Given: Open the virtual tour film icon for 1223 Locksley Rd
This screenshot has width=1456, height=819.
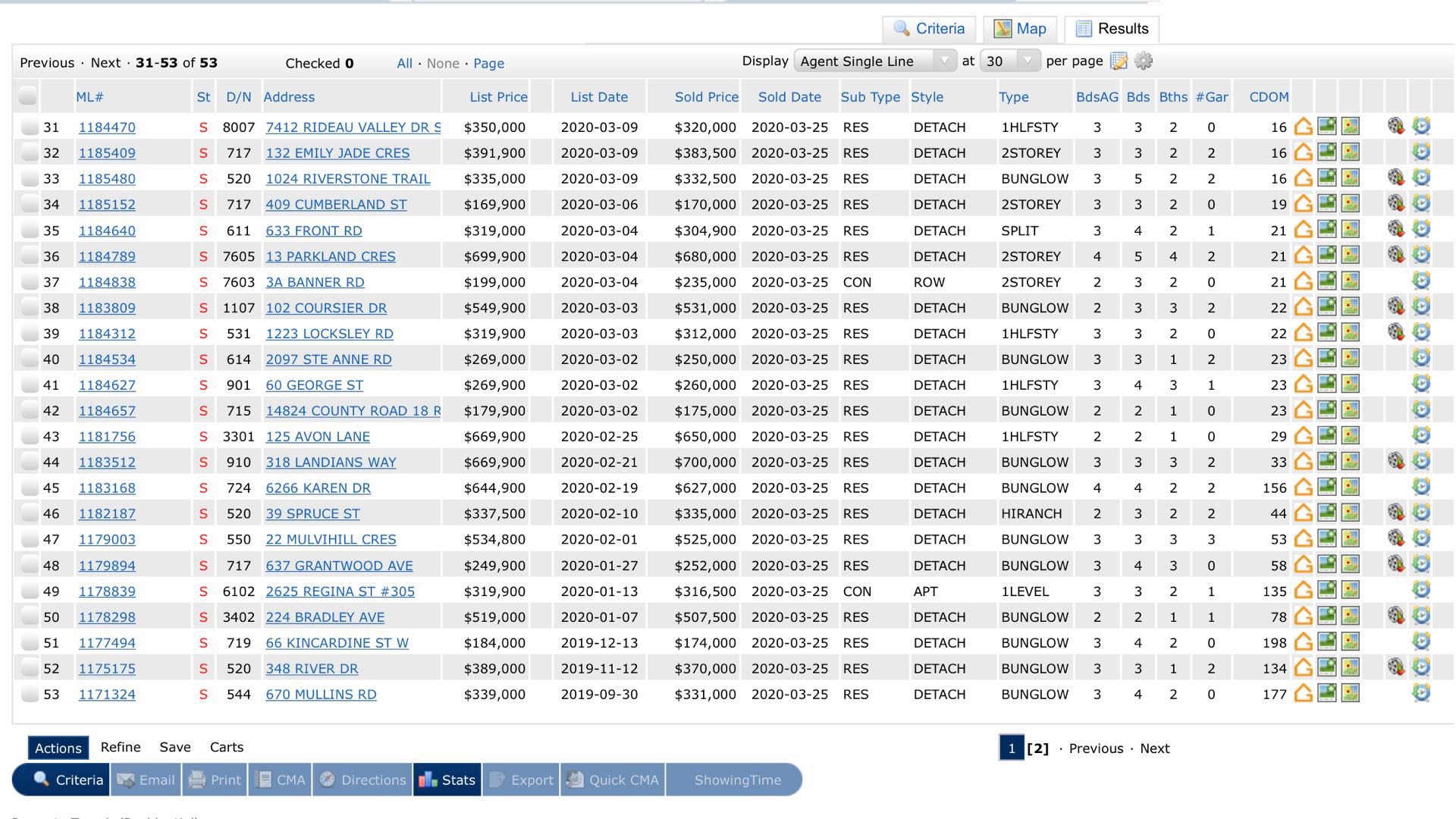Looking at the screenshot, I should [x=1396, y=332].
